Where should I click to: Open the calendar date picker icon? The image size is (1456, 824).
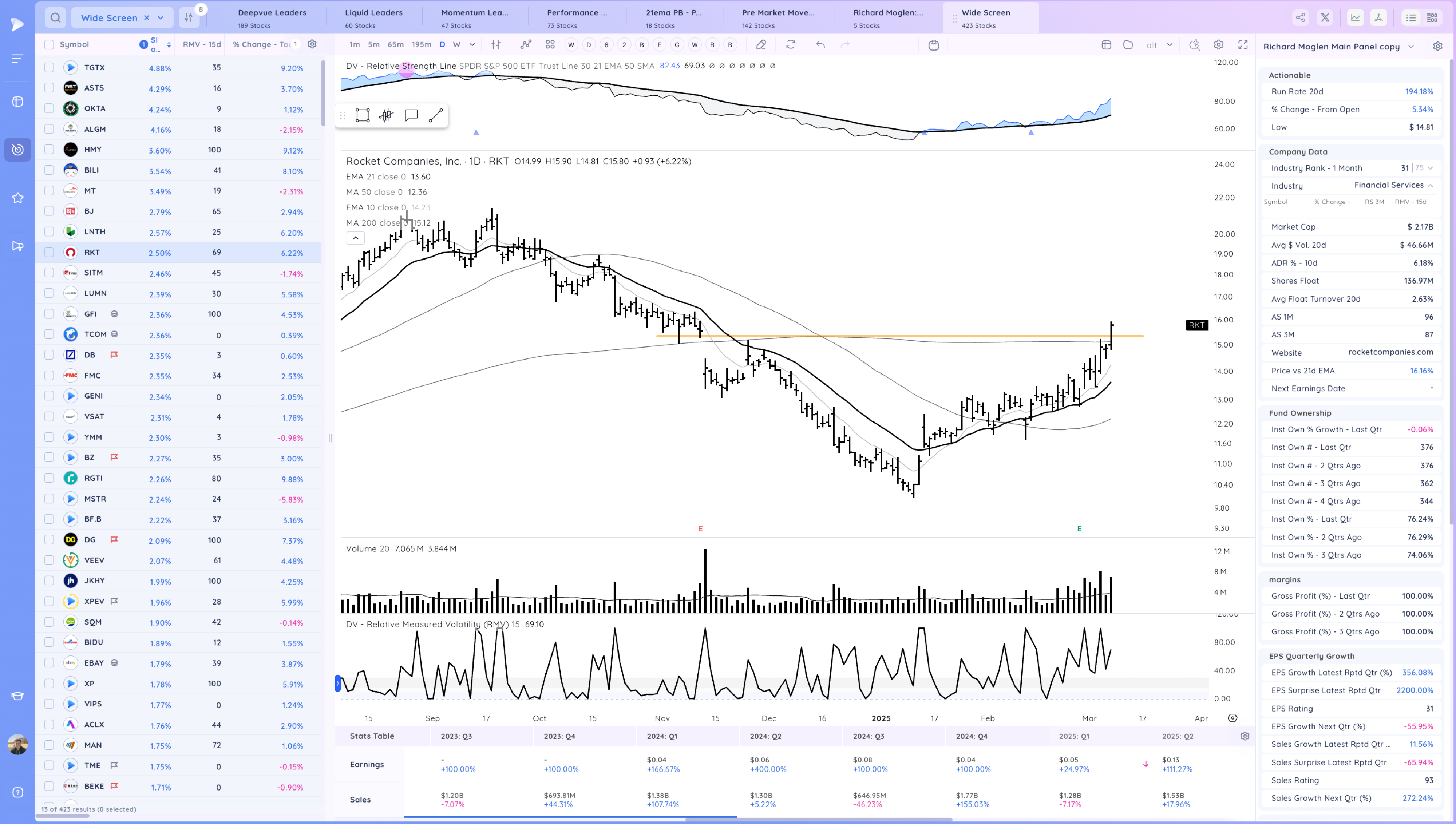(934, 45)
